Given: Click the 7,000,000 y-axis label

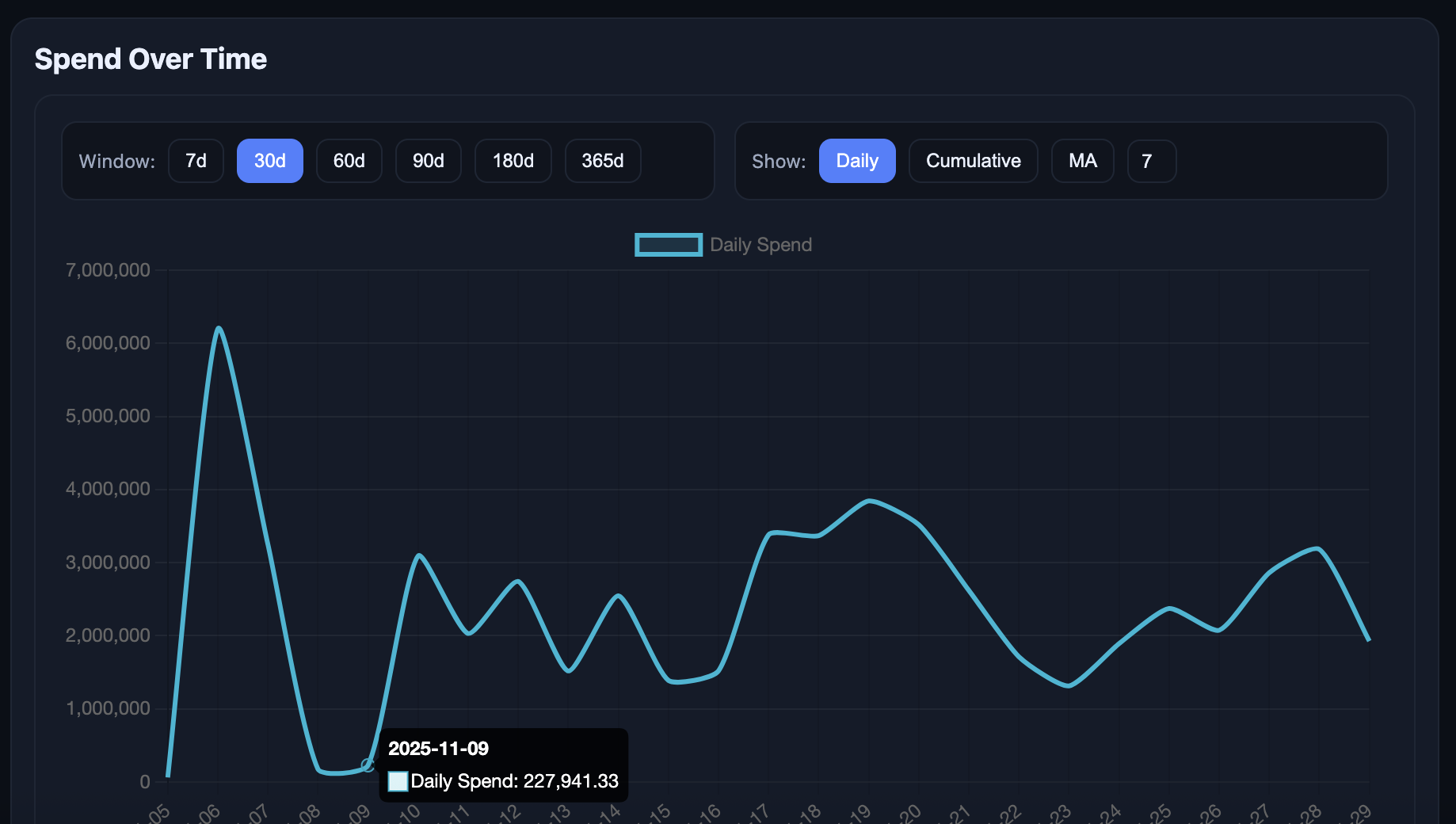Looking at the screenshot, I should (108, 270).
